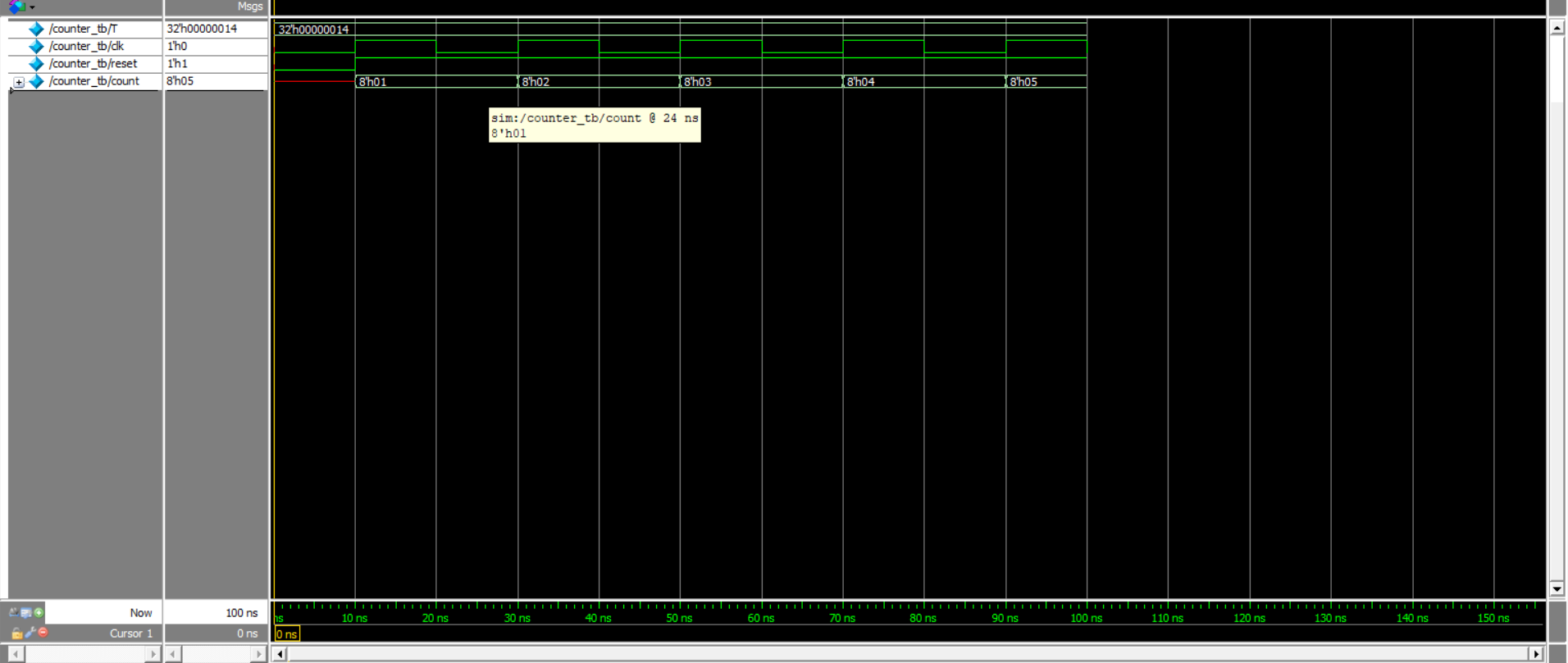Click the value 32'h00000014 in Msgs column

(202, 29)
